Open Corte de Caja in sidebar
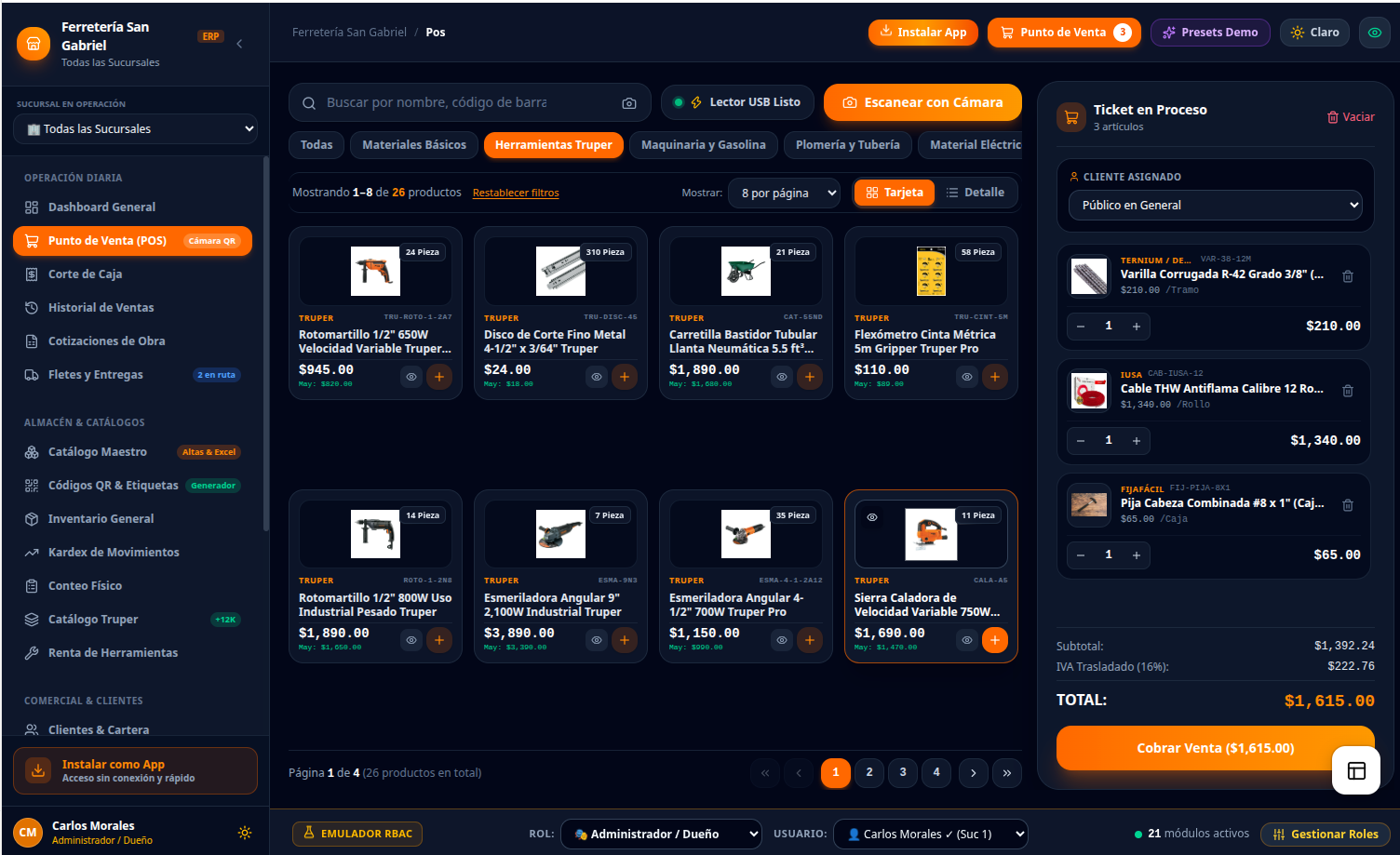Screen dimensions: 1400x855 click(132, 274)
